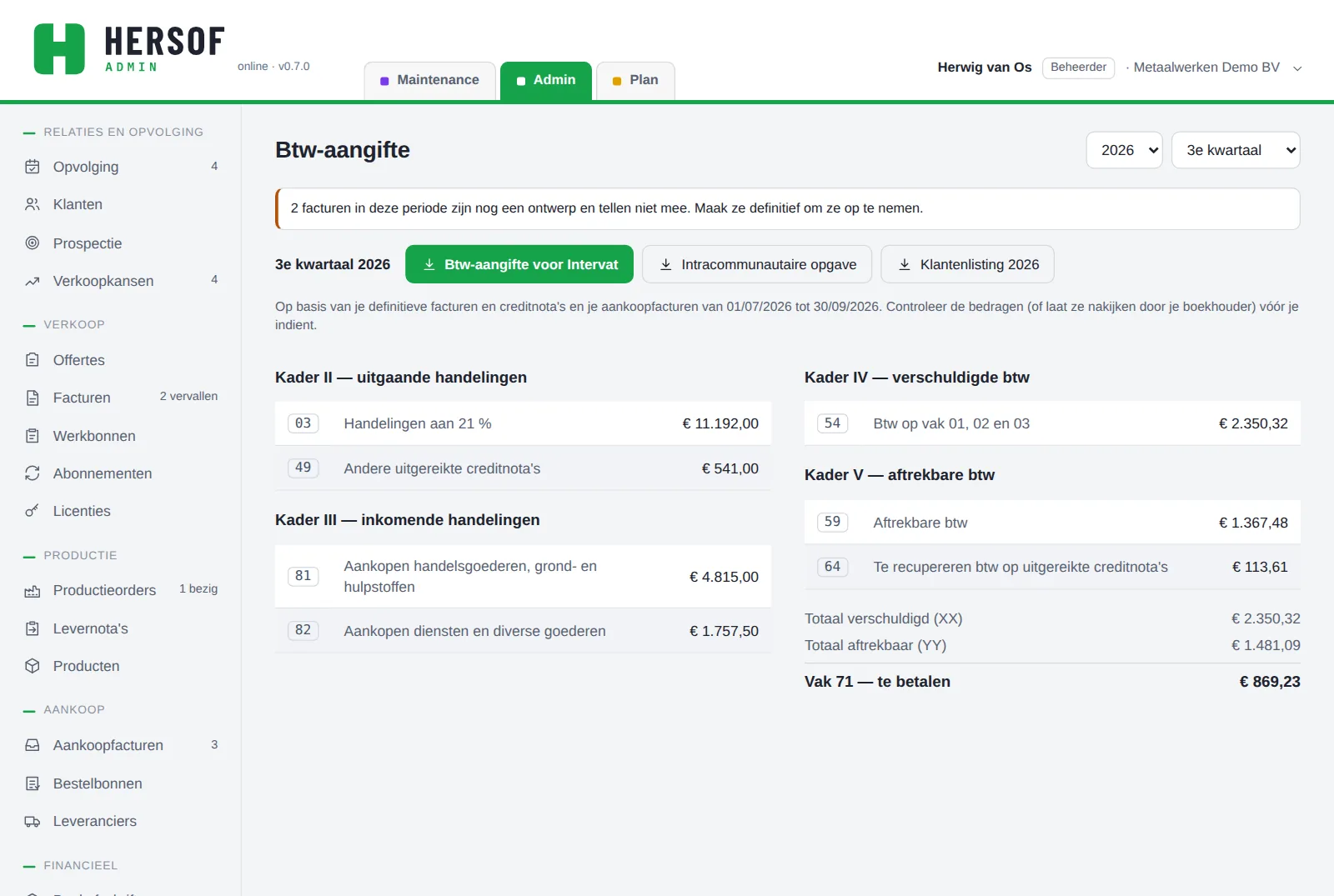Switch to the Plan tab
Viewport: 1334px width, 896px height.
(636, 80)
